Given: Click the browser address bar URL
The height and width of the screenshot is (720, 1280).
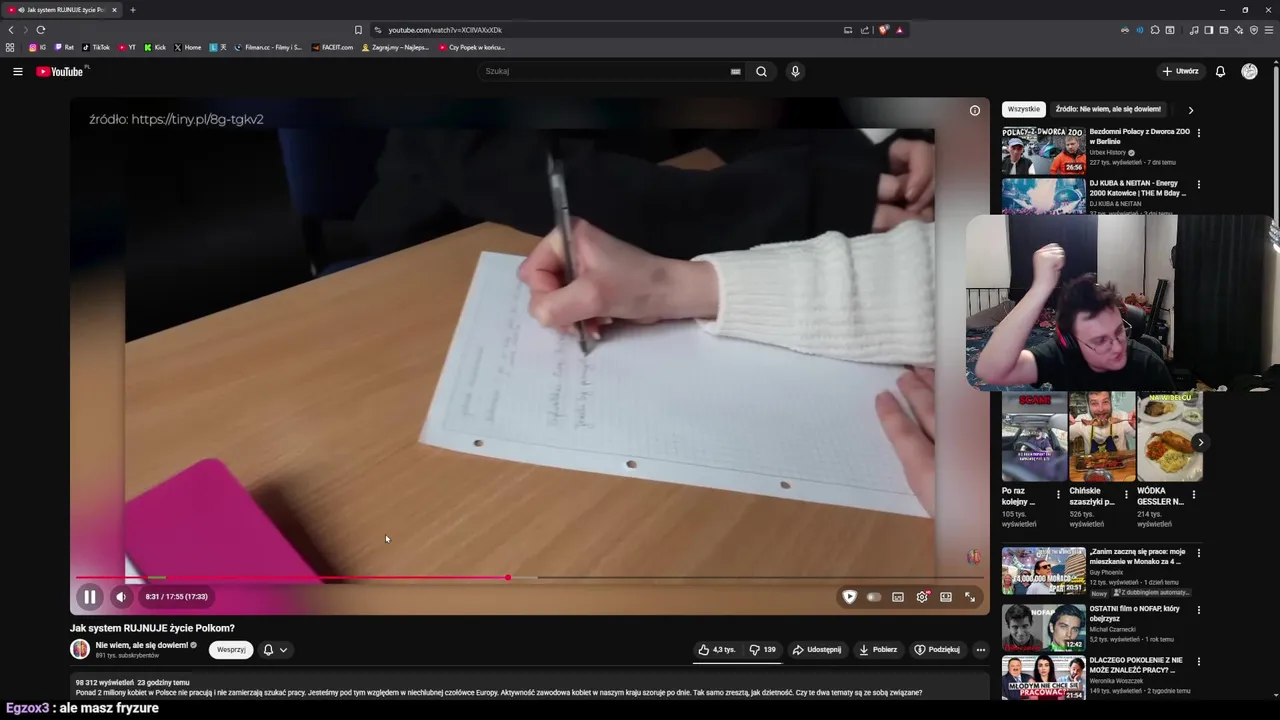Looking at the screenshot, I should click(445, 30).
